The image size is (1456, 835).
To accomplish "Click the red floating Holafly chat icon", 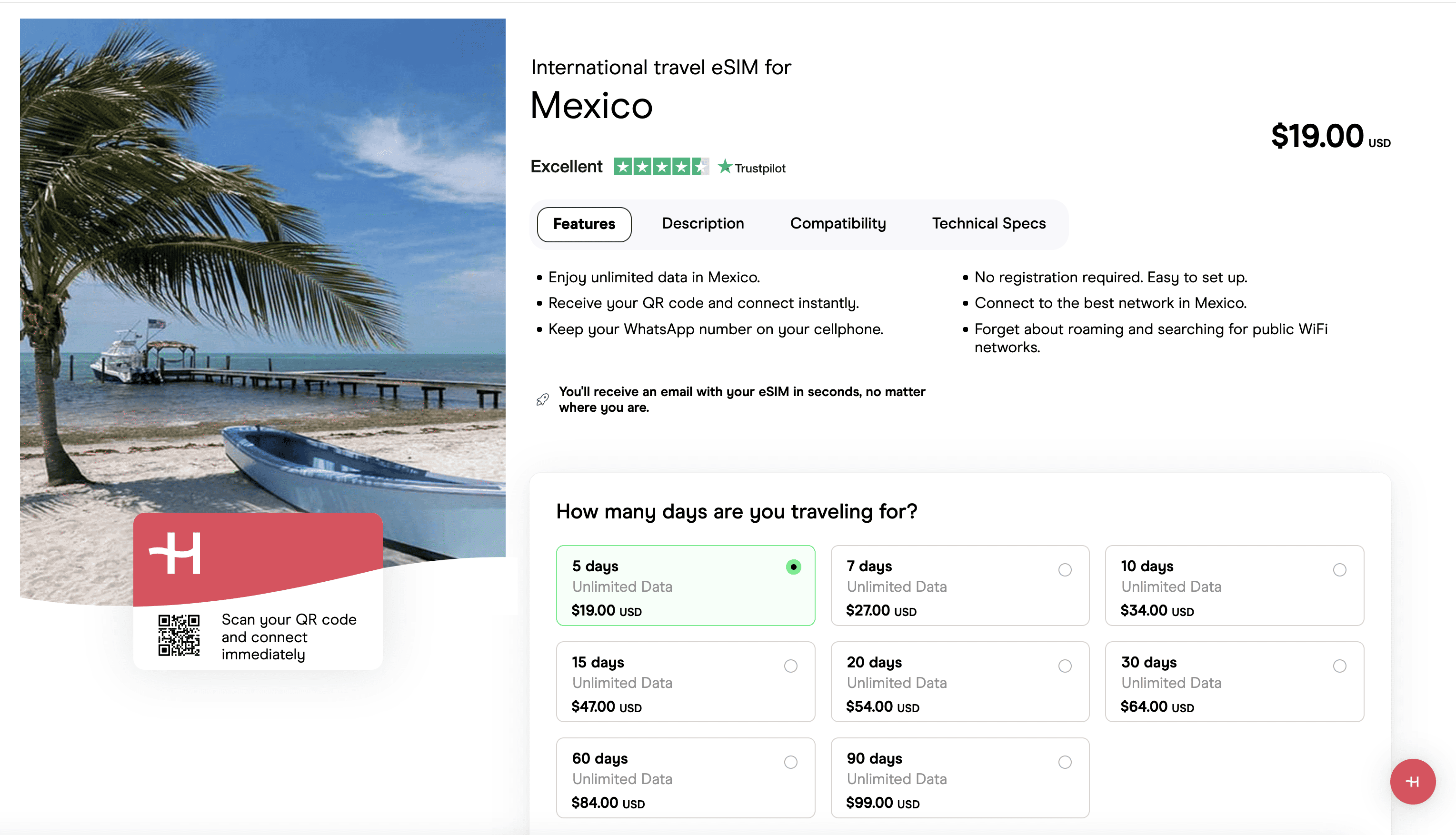I will click(x=1412, y=781).
